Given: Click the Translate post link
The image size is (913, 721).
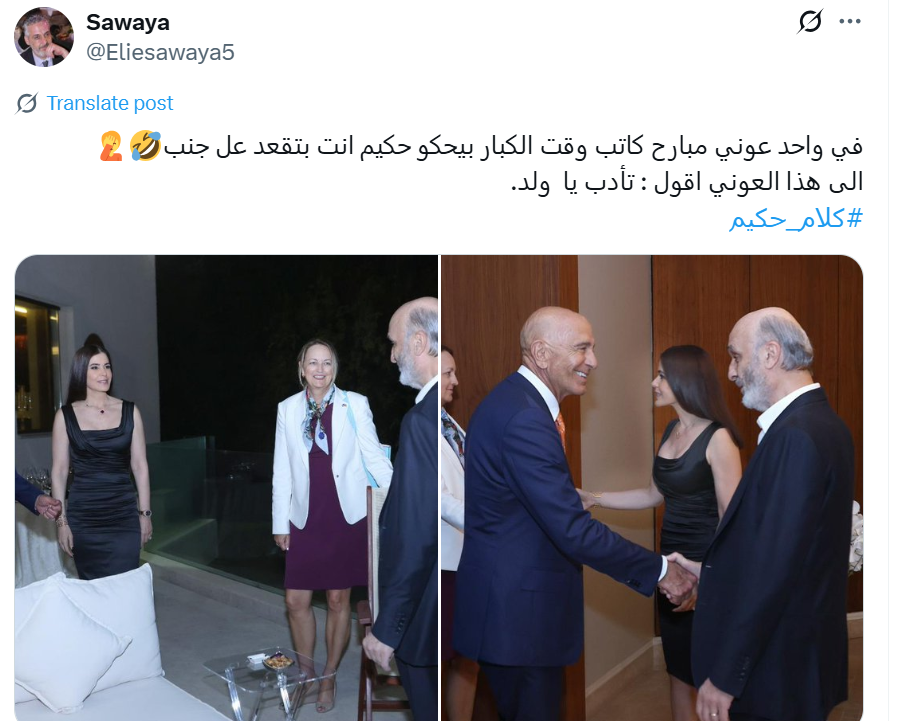Looking at the screenshot, I should point(110,103).
